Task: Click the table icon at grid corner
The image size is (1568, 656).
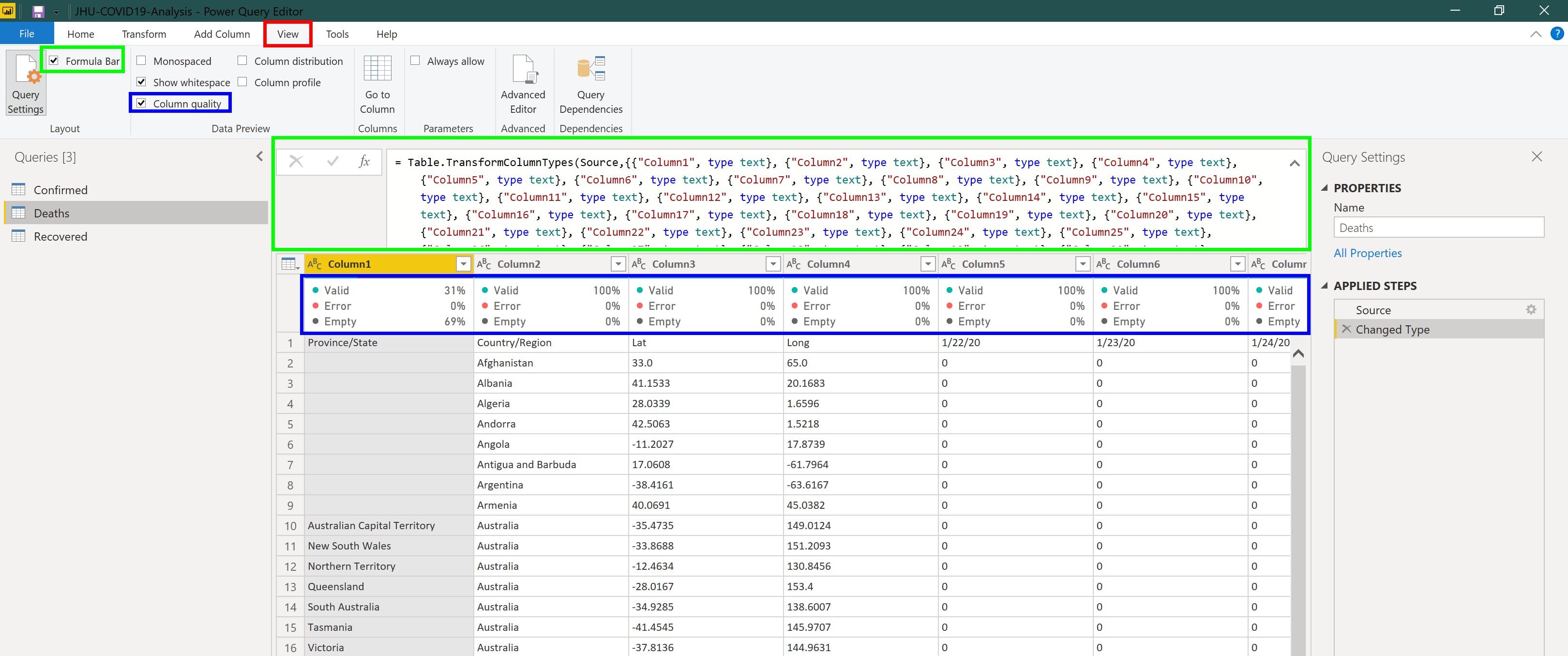Action: click(x=289, y=264)
